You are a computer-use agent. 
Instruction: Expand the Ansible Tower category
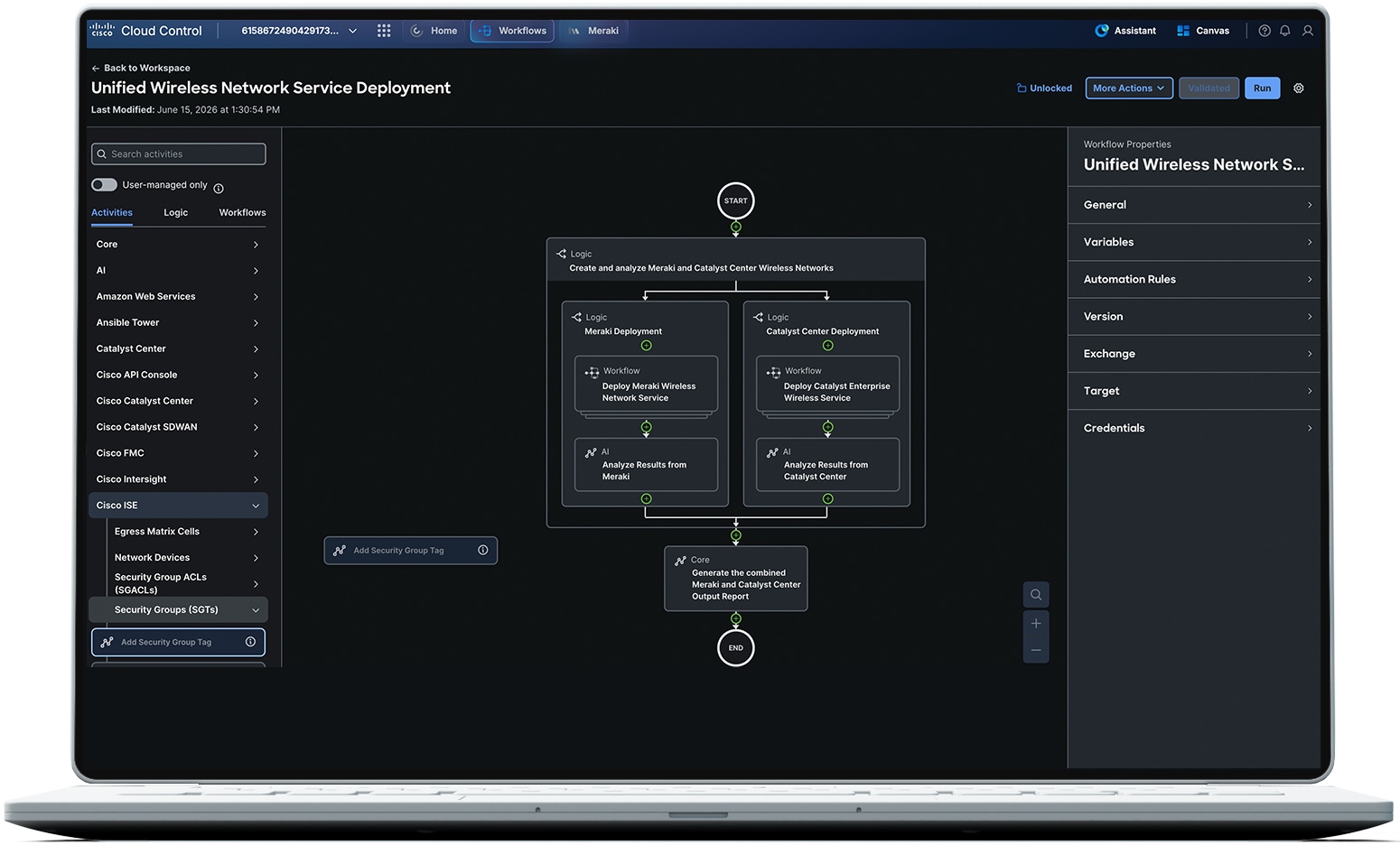click(178, 323)
